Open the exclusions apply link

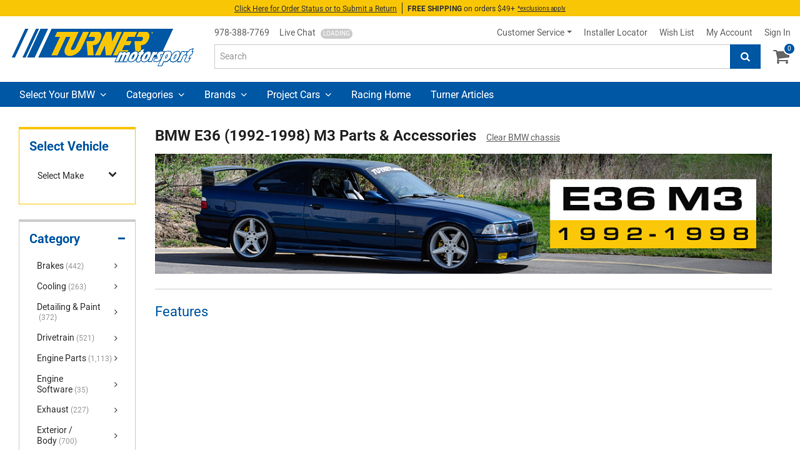(541, 9)
